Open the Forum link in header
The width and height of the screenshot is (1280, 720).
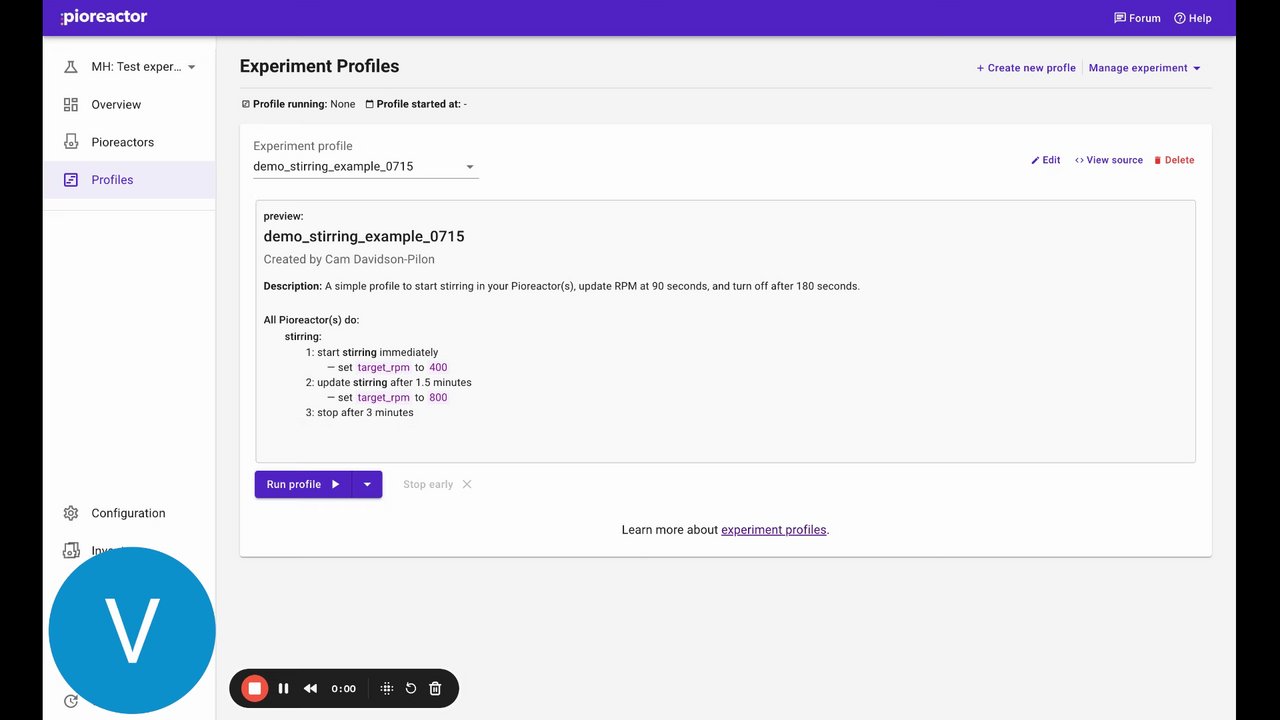1137,18
